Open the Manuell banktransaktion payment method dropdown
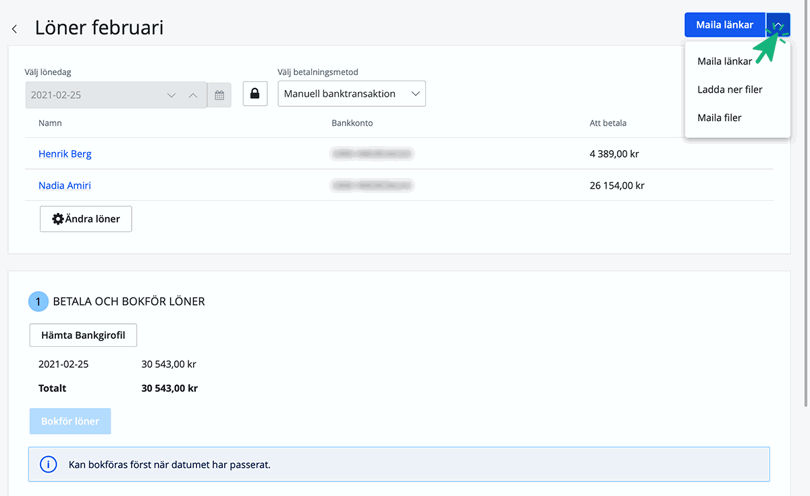The image size is (810, 496). [x=351, y=94]
